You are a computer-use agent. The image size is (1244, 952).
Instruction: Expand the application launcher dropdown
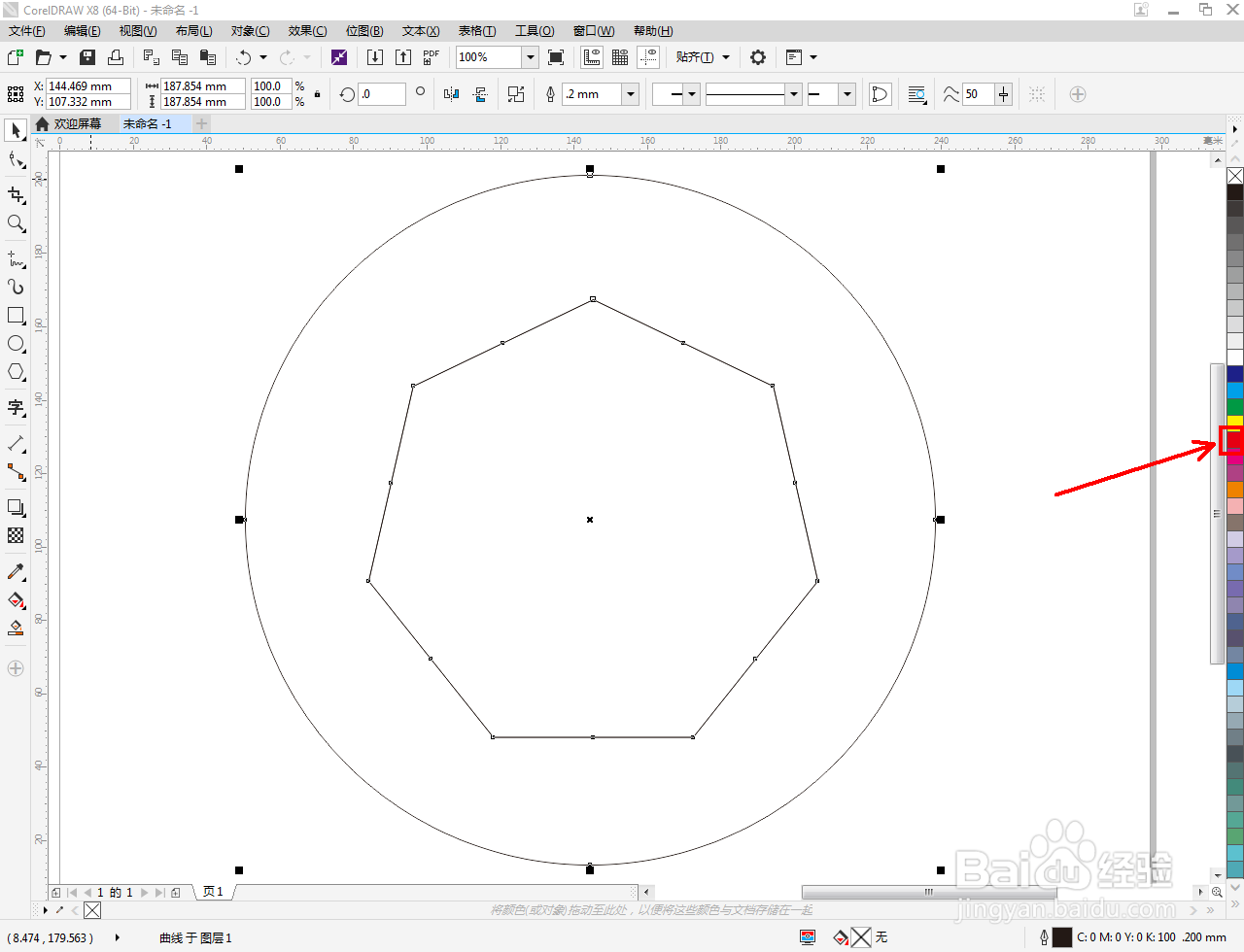point(813,57)
